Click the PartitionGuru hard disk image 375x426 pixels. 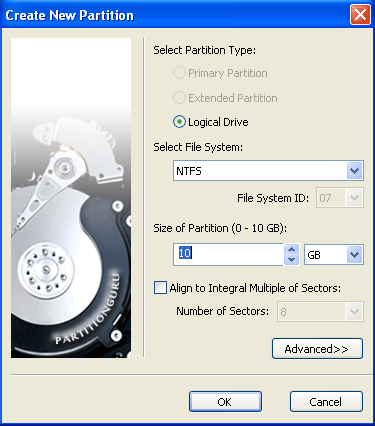tap(71, 198)
